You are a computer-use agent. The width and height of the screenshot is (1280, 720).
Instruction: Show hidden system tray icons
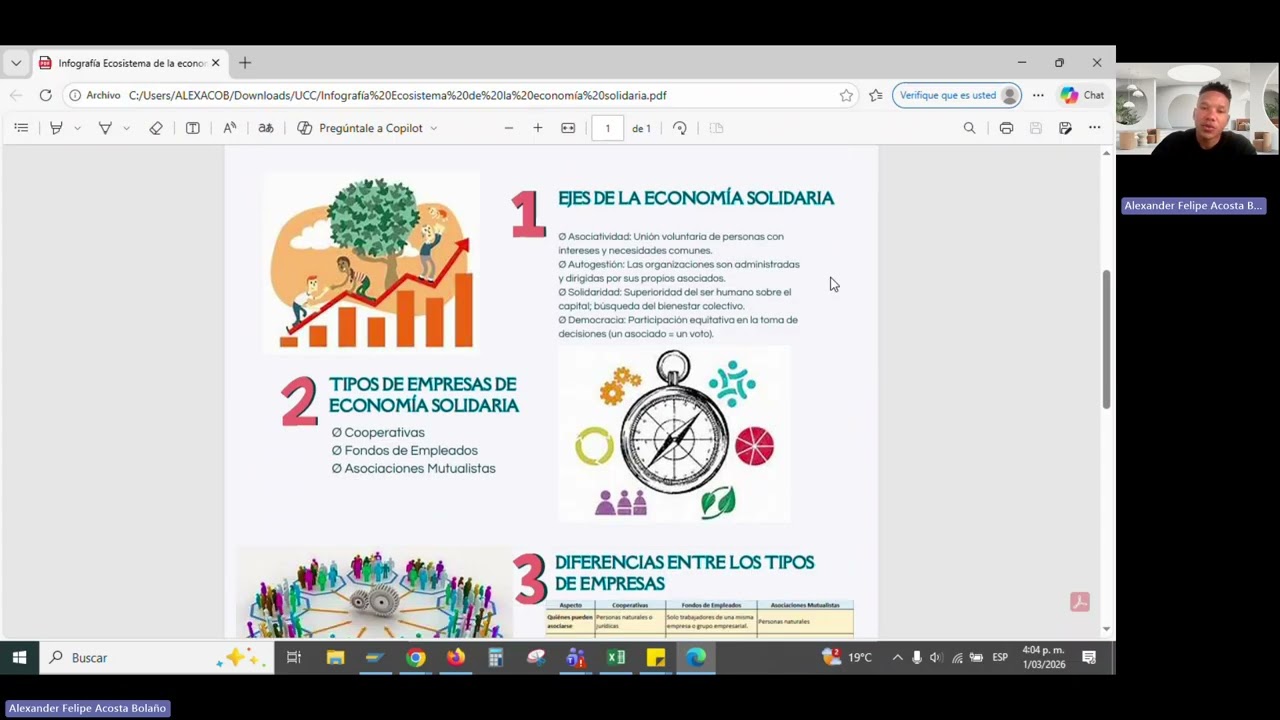pyautogui.click(x=897, y=657)
